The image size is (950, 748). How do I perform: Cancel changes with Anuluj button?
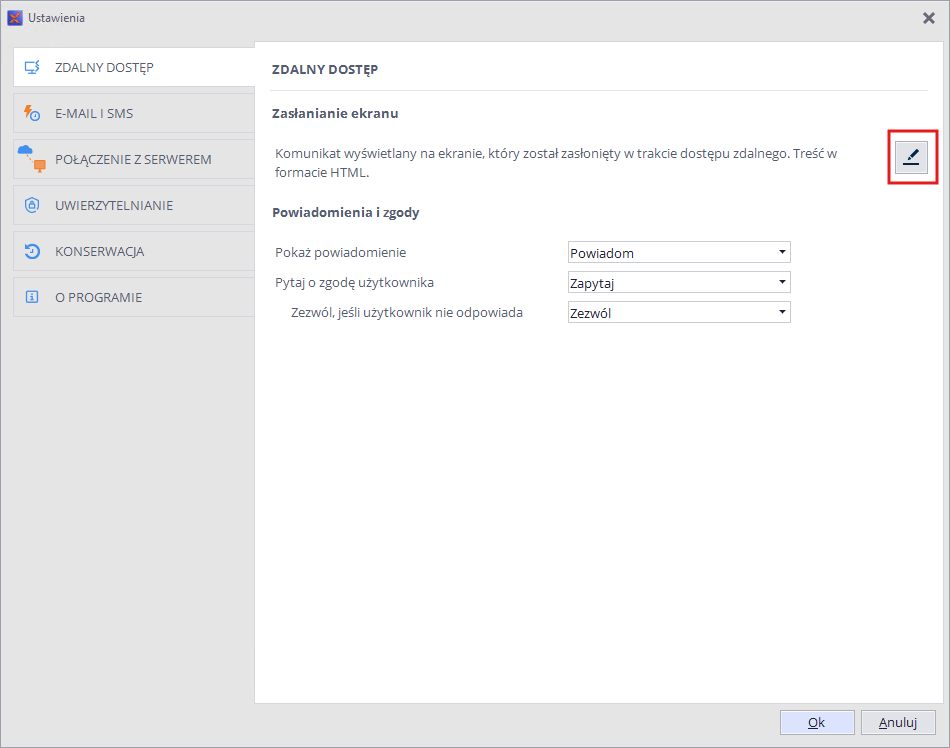click(x=898, y=723)
